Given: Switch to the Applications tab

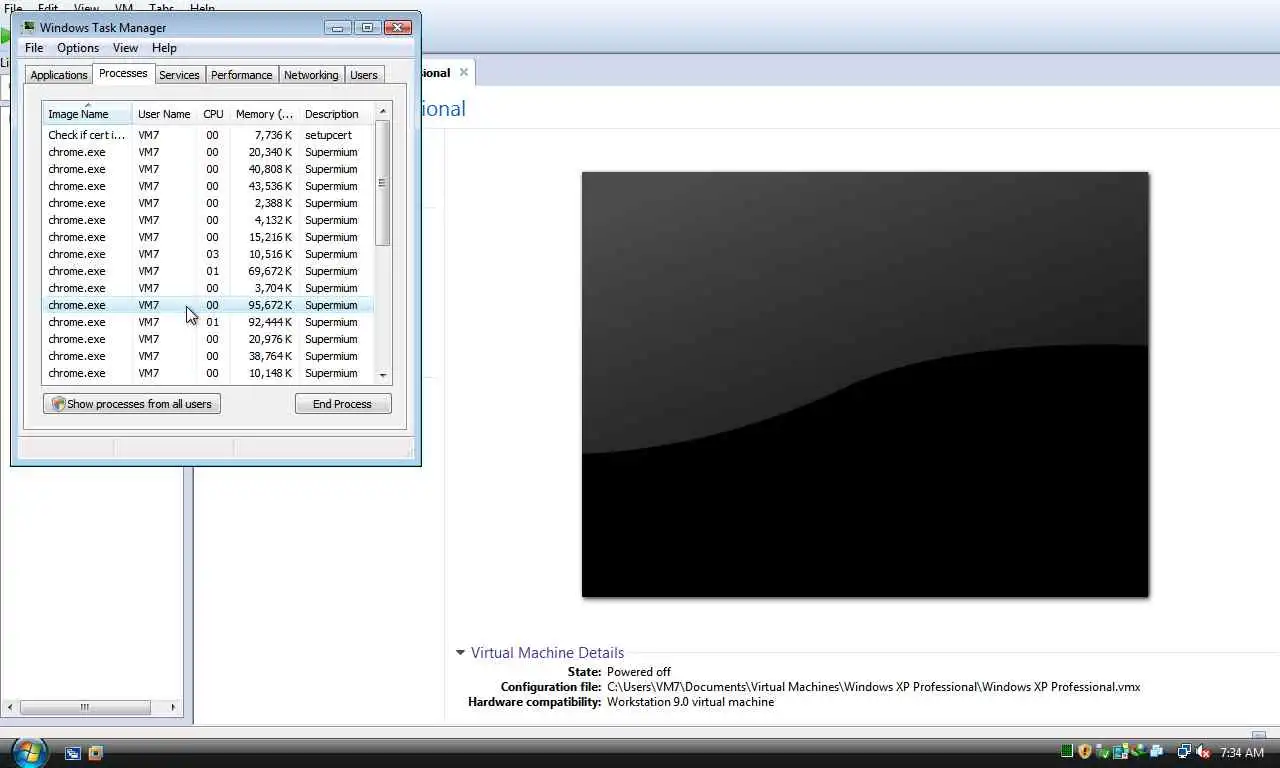Looking at the screenshot, I should 59,75.
